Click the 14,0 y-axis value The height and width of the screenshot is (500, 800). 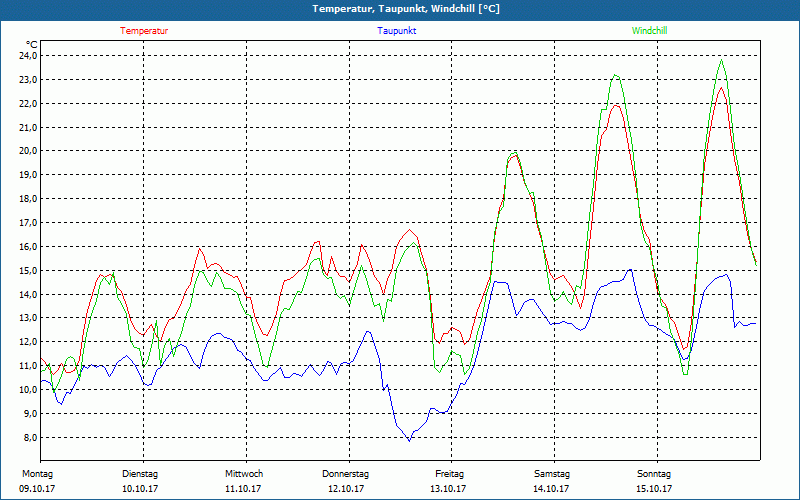tap(28, 294)
